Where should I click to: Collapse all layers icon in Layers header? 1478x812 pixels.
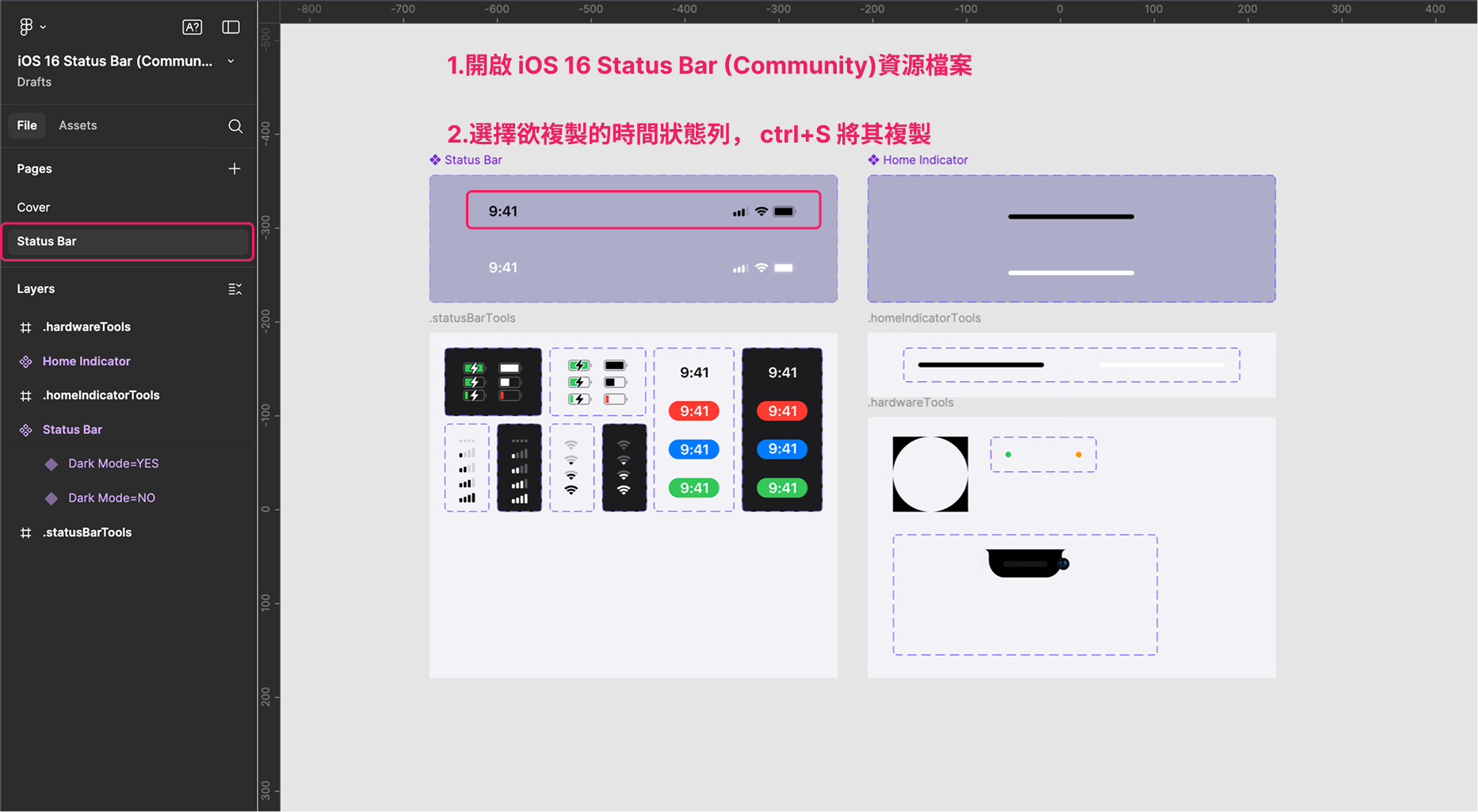[x=235, y=289]
